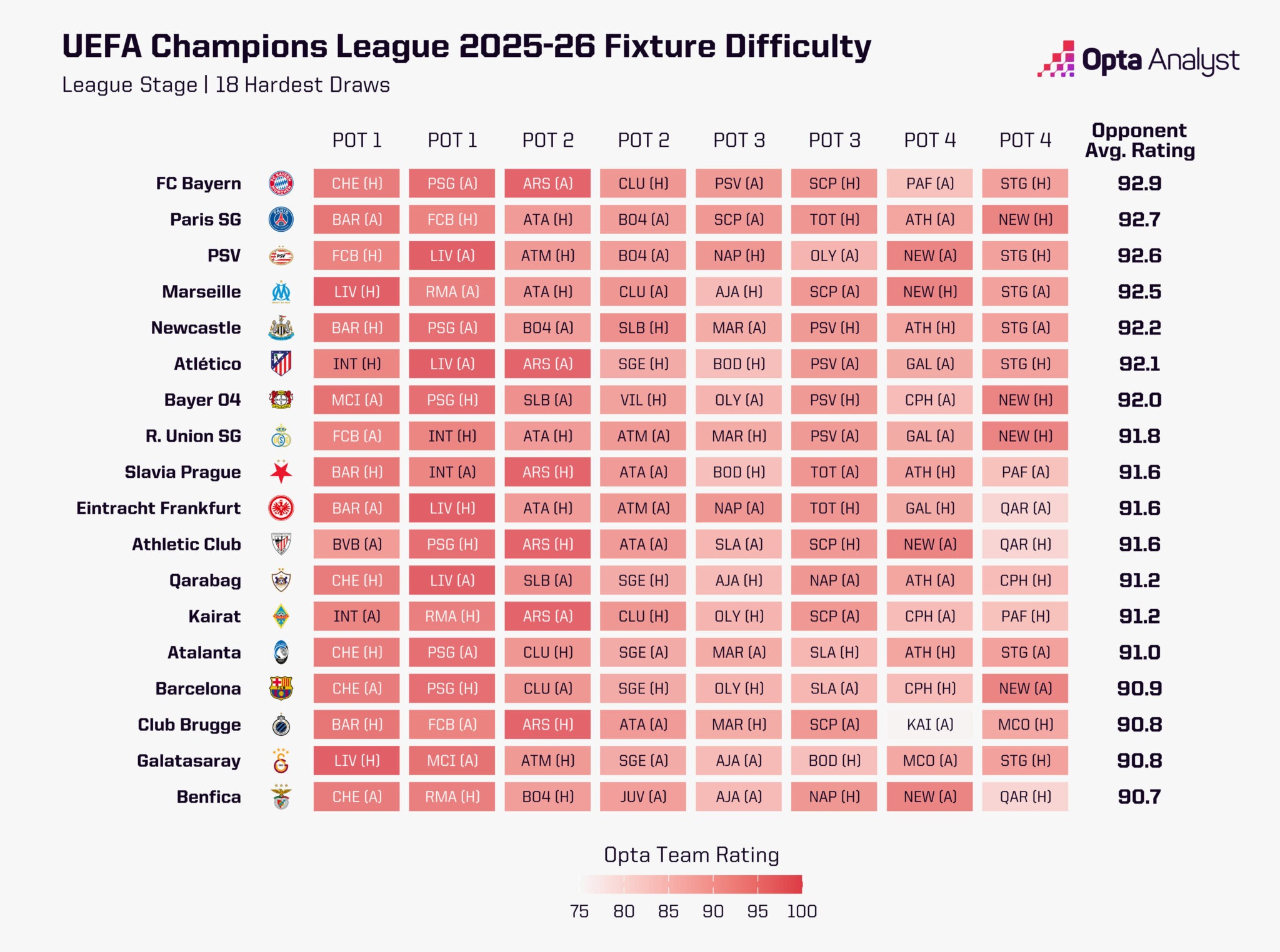
Task: Select the Barcelona club crest
Action: coord(281,688)
